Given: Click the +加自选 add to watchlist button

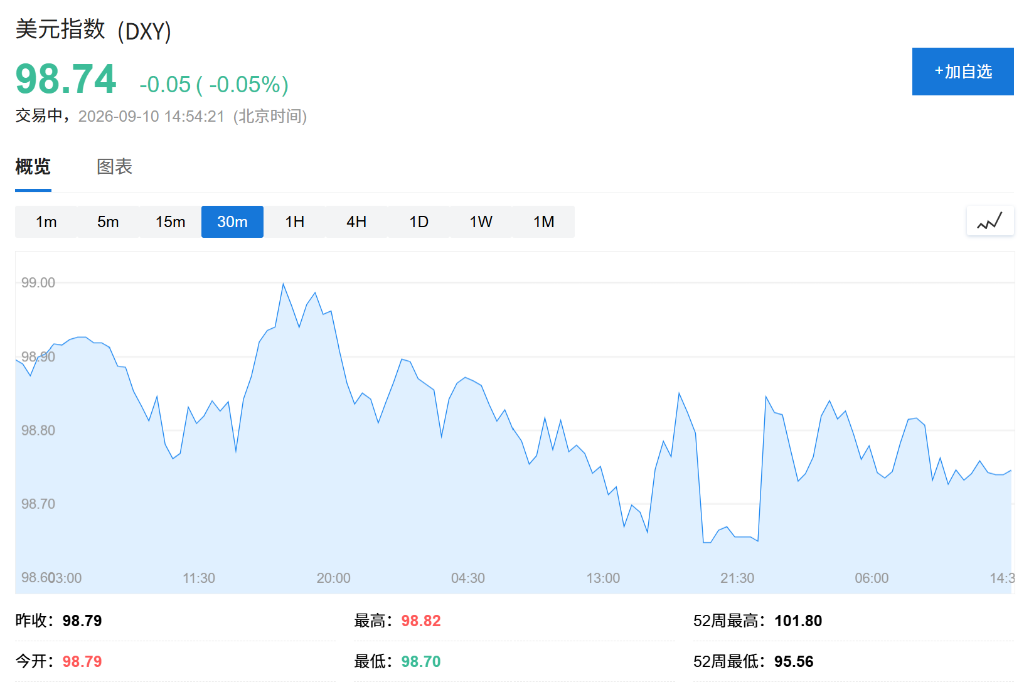Looking at the screenshot, I should coord(963,71).
